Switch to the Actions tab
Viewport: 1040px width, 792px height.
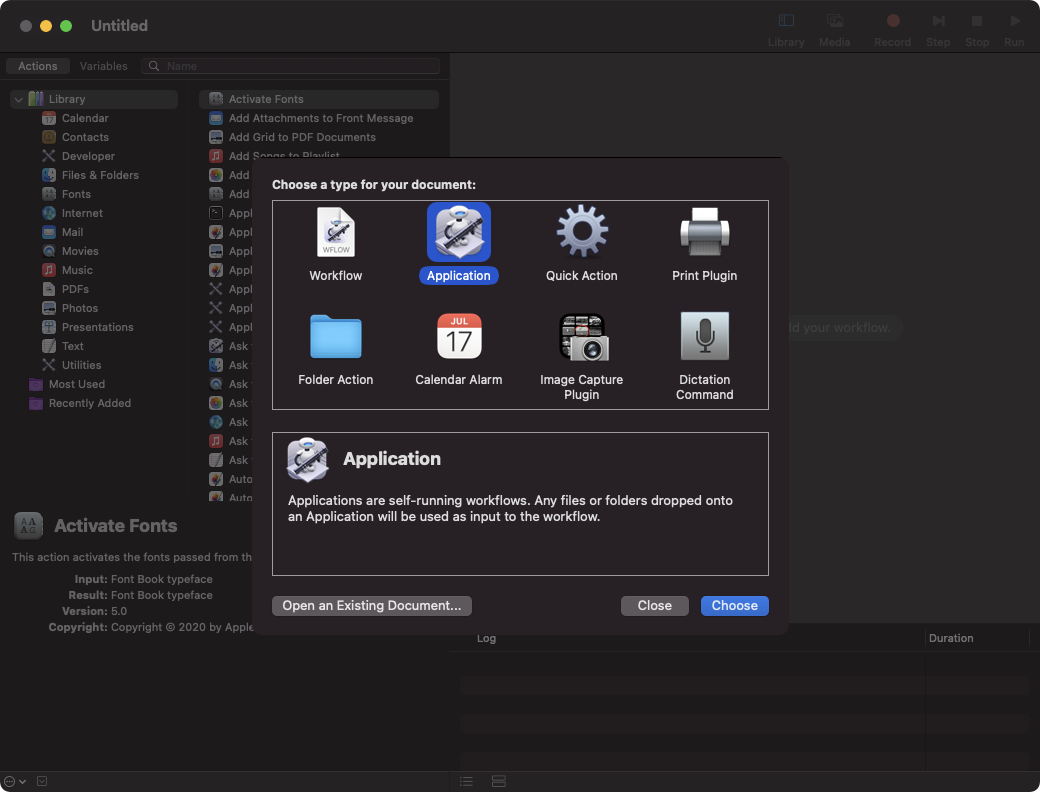(x=38, y=66)
